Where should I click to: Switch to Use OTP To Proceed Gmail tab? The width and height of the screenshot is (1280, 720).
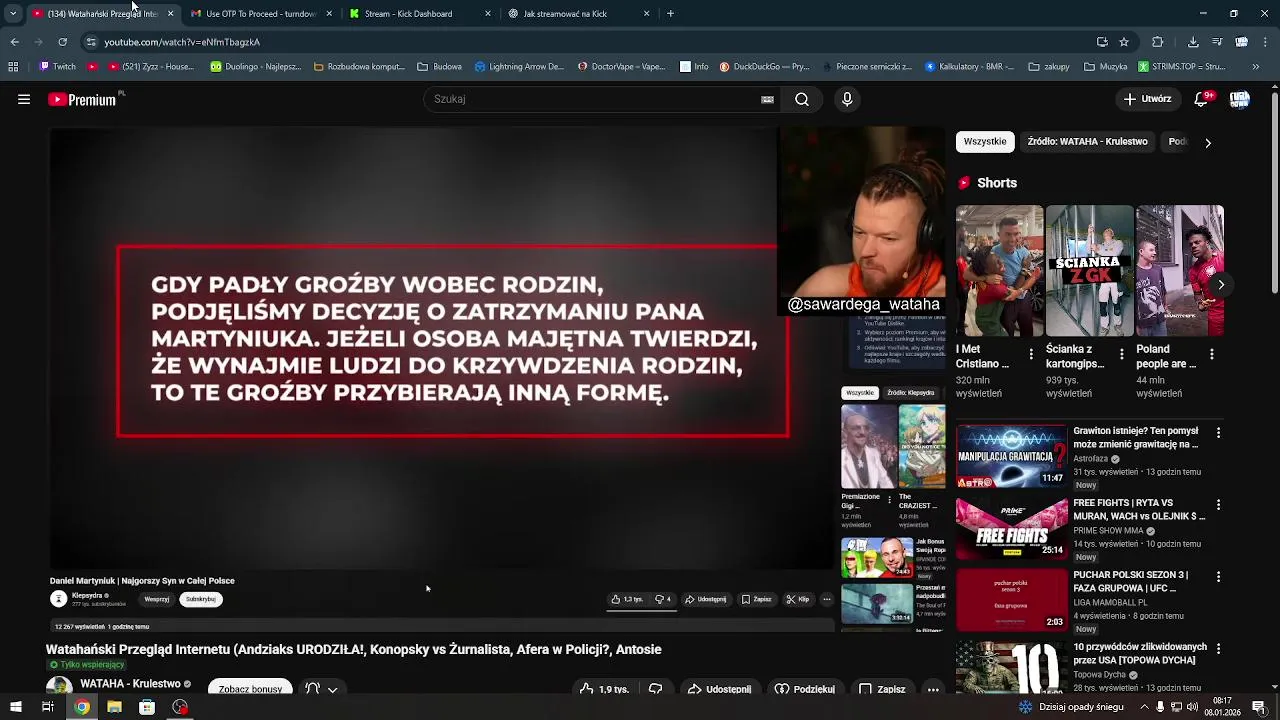pos(260,14)
